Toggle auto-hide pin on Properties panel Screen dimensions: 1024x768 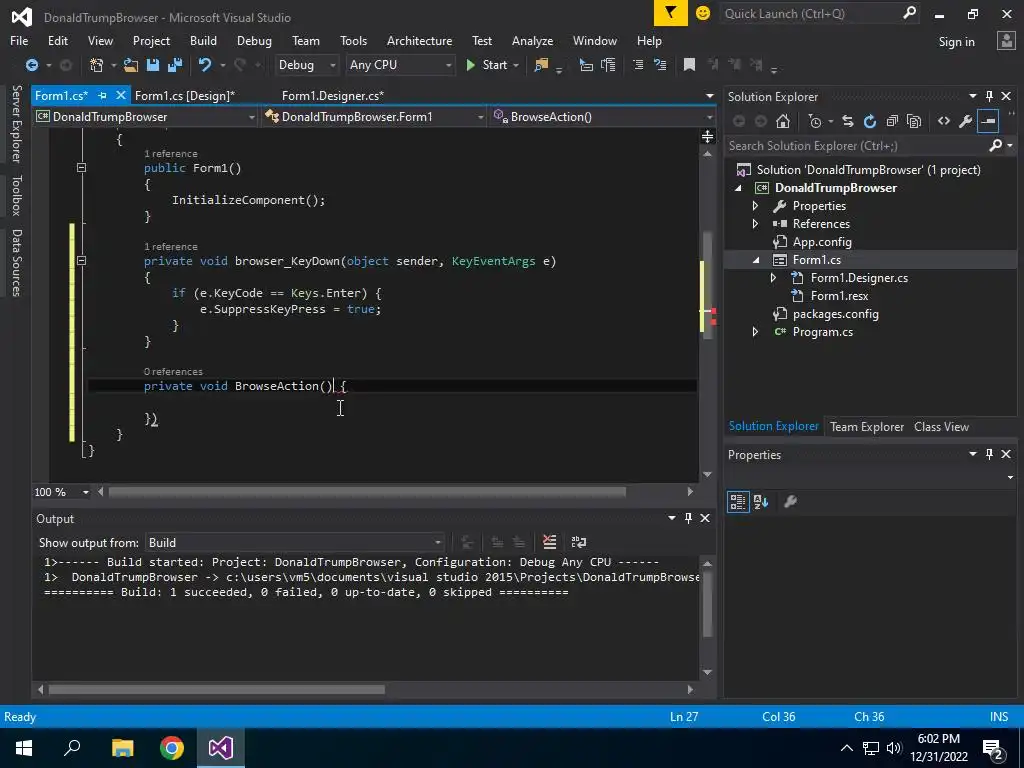[x=989, y=454]
